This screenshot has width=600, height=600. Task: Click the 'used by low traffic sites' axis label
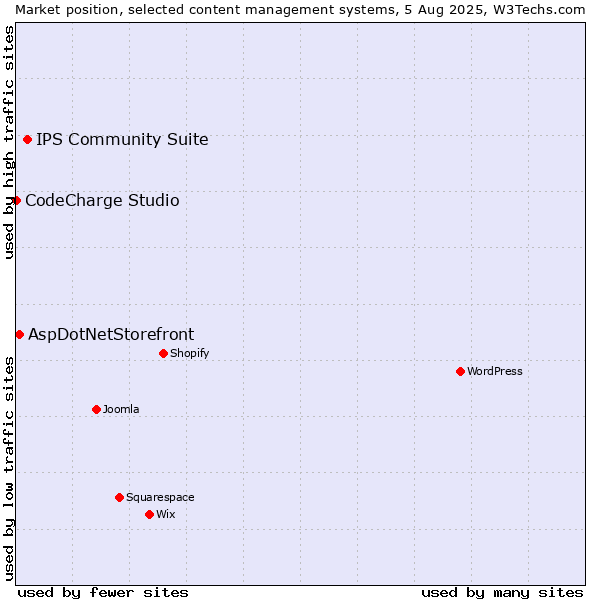pyautogui.click(x=9, y=469)
